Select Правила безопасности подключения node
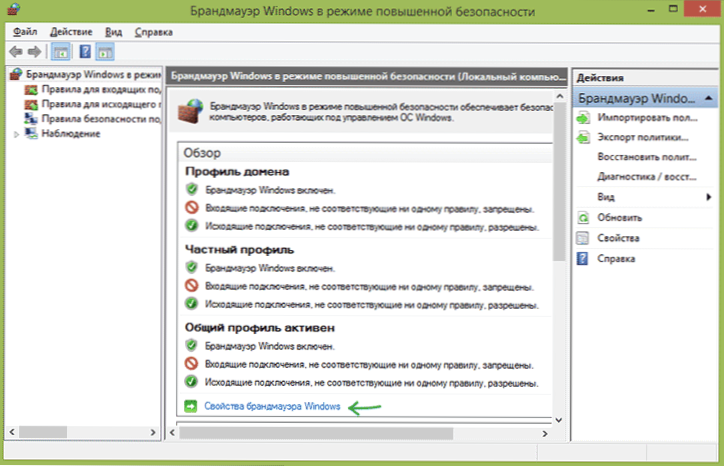724x466 pixels. (x=101, y=119)
